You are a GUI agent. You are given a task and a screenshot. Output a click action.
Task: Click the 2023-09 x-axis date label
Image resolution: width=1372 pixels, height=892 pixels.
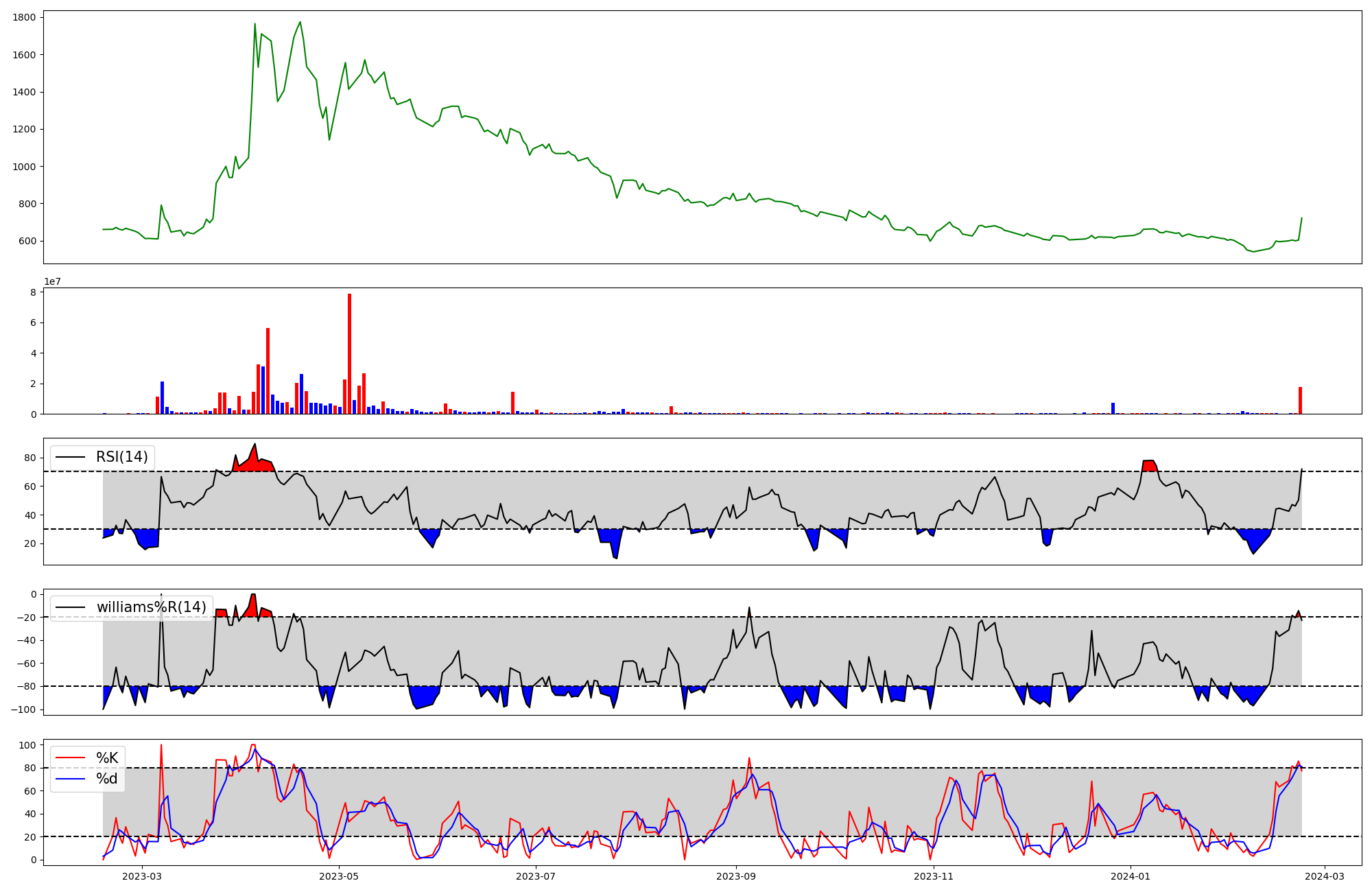736,876
